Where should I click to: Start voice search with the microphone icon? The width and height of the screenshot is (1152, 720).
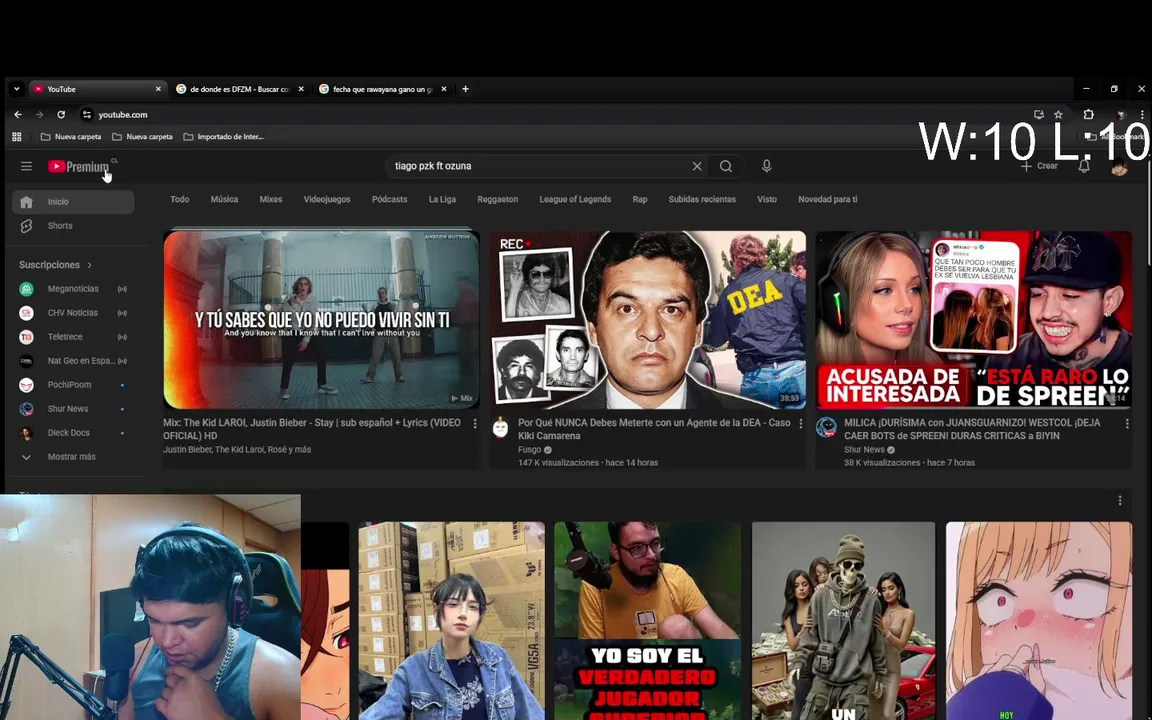coord(766,166)
